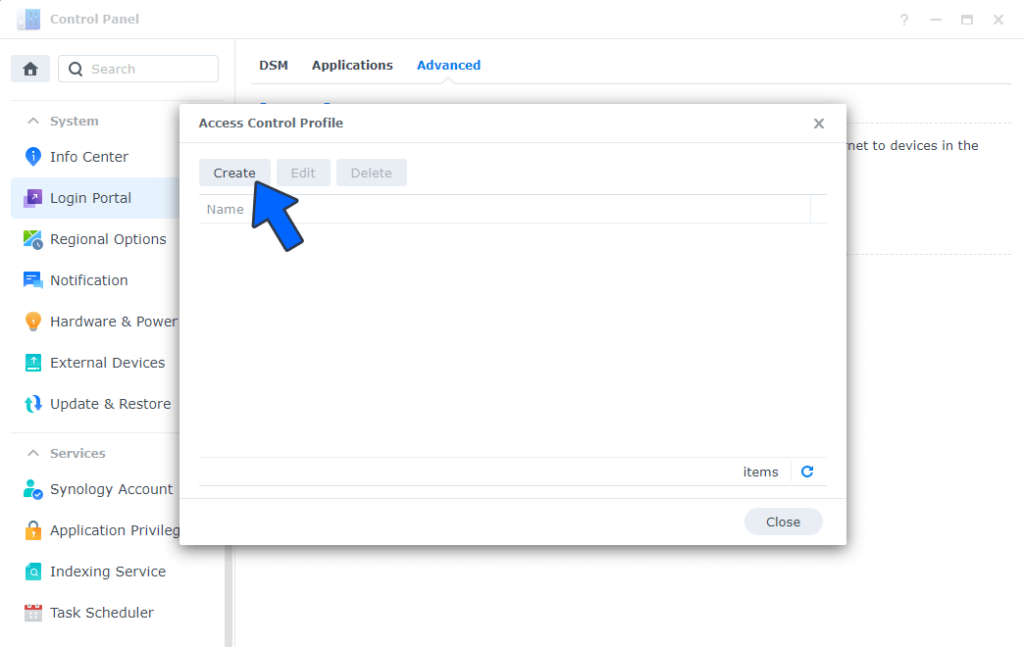Switch to the Applications tab
This screenshot has height=647, width=1024.
[x=352, y=64]
